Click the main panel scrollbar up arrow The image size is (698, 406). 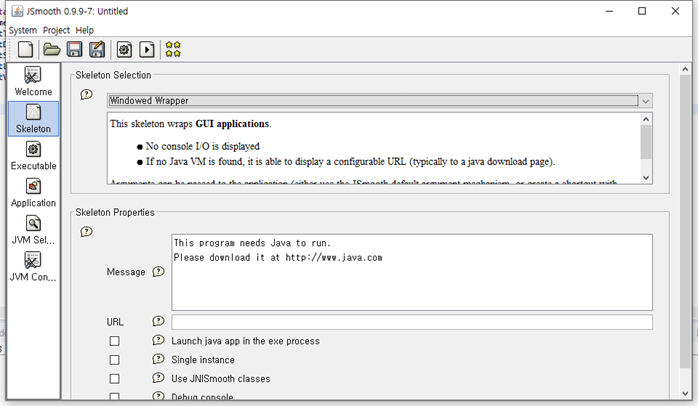click(x=685, y=69)
